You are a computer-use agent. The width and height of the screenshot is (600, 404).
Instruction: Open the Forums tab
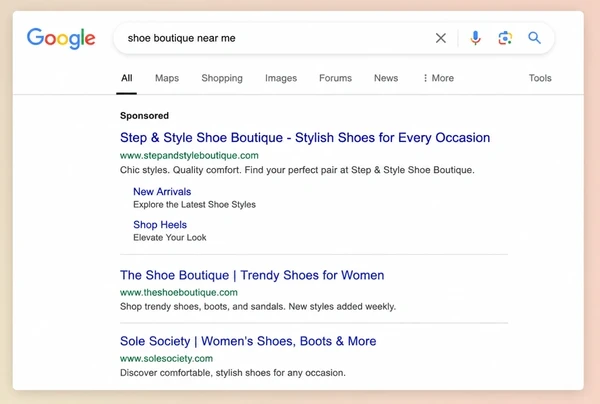pos(335,78)
